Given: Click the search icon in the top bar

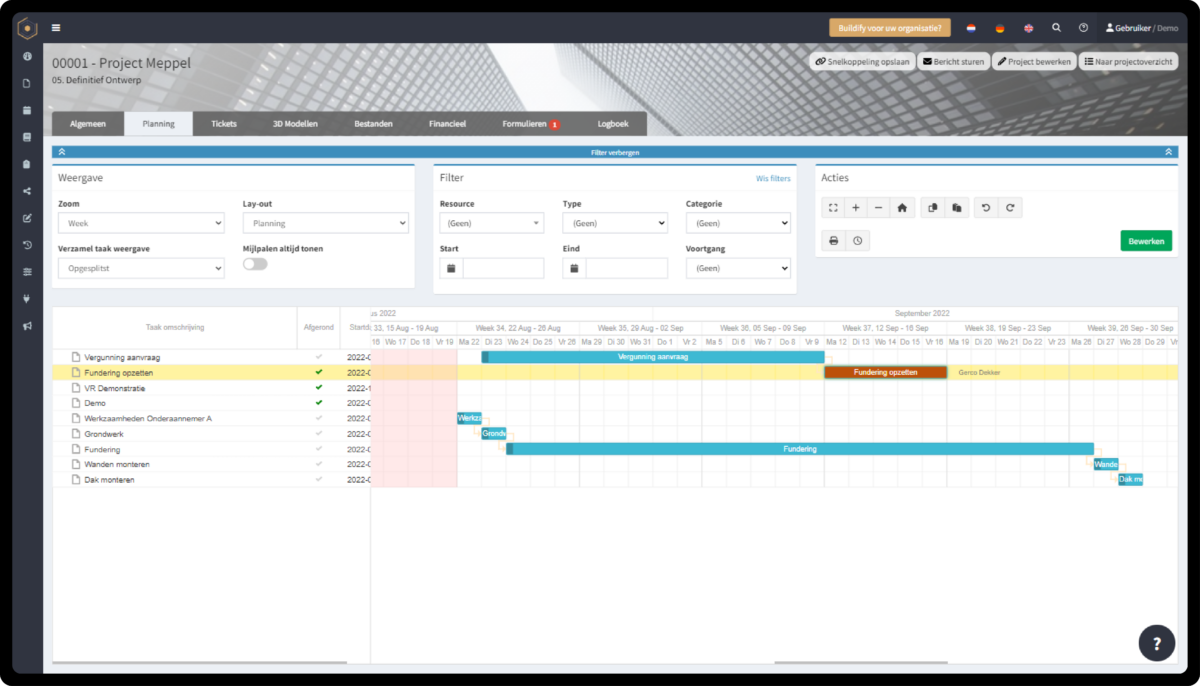Looking at the screenshot, I should (x=1056, y=27).
